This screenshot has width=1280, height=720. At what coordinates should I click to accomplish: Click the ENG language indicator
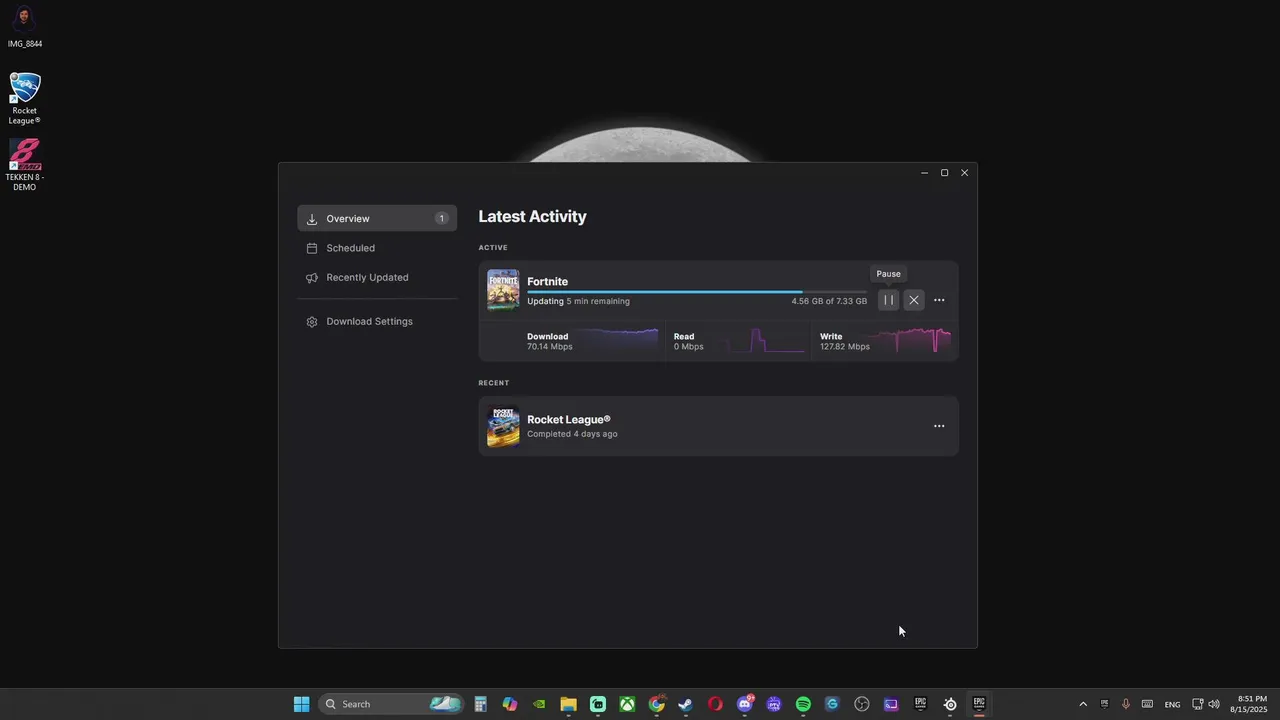click(x=1172, y=705)
